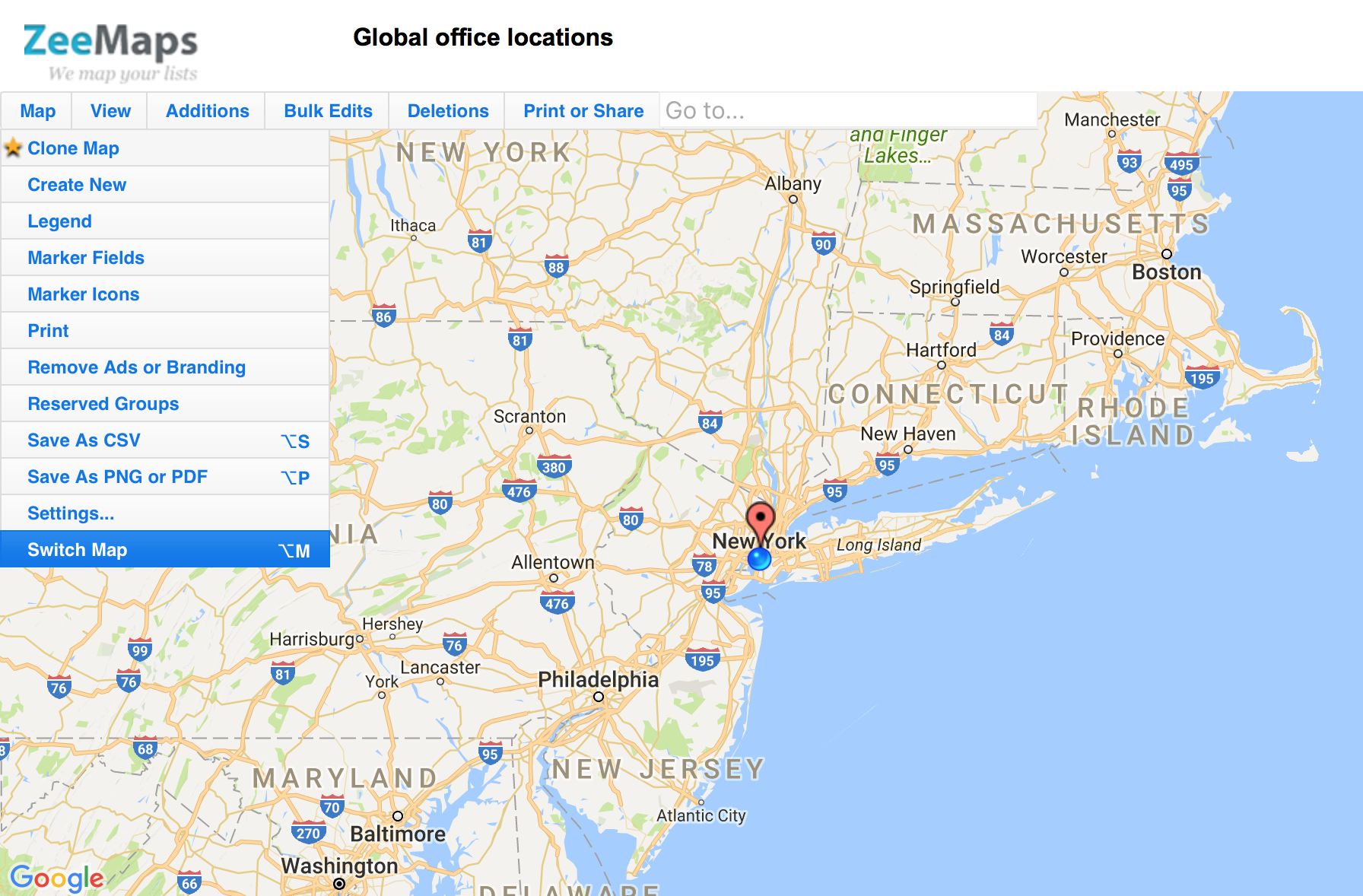Click the Interstate 476 shield near Allentown
Viewport: 1363px width, 896px height.
[557, 603]
